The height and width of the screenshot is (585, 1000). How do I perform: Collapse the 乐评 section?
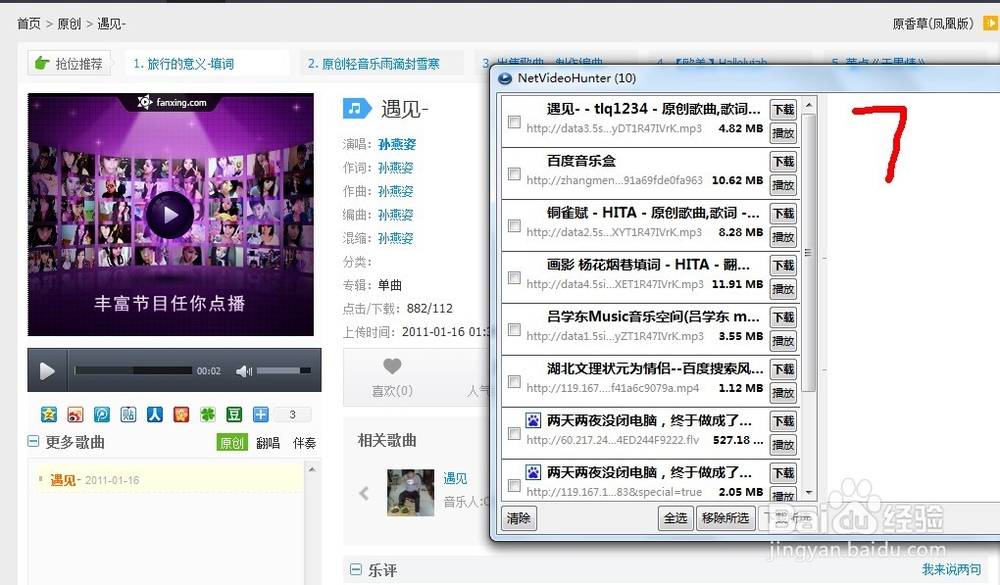click(x=356, y=570)
